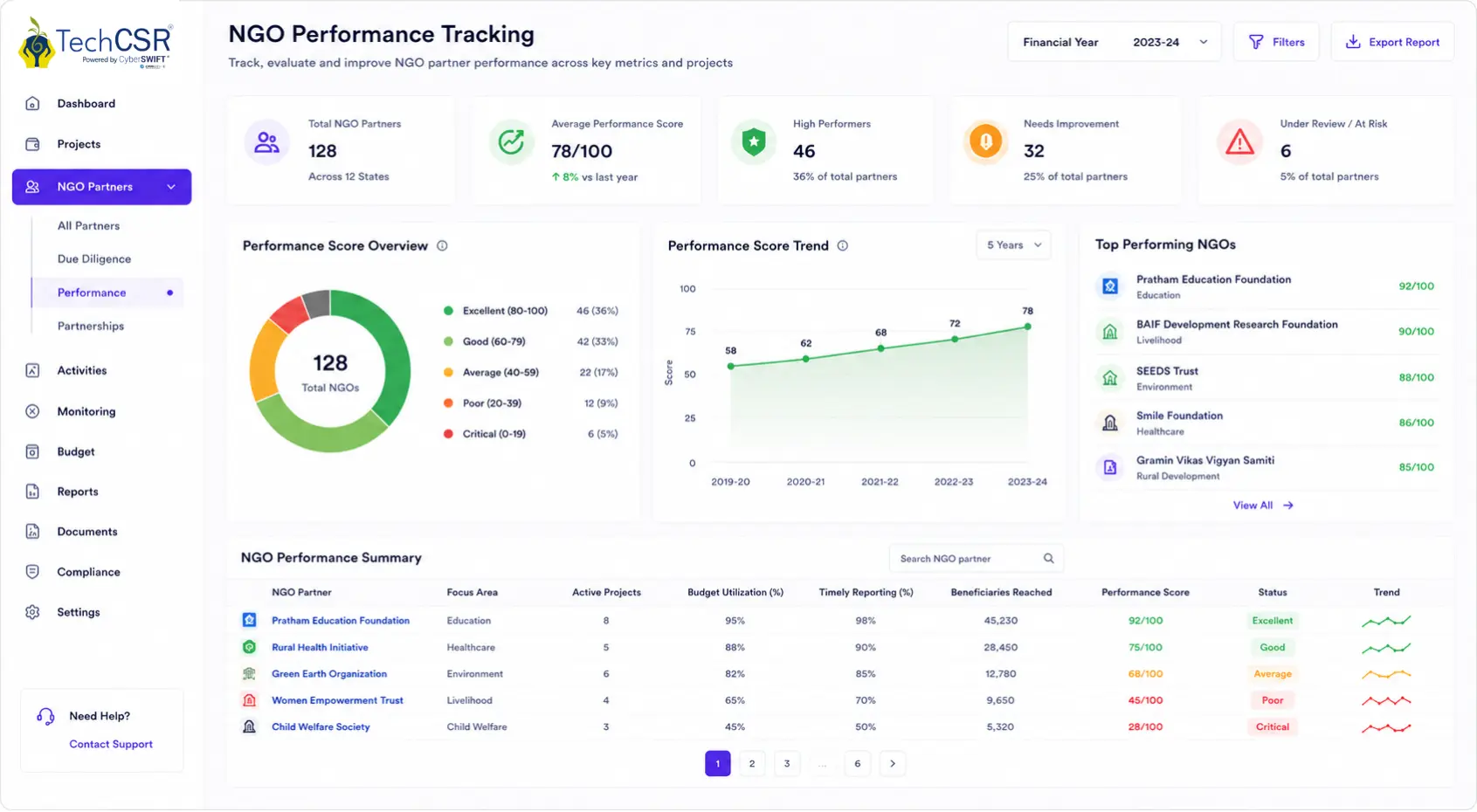Click the Gramin Vikas Vigyan Samiti icon
This screenshot has height=812, width=1477.
[x=1110, y=468]
